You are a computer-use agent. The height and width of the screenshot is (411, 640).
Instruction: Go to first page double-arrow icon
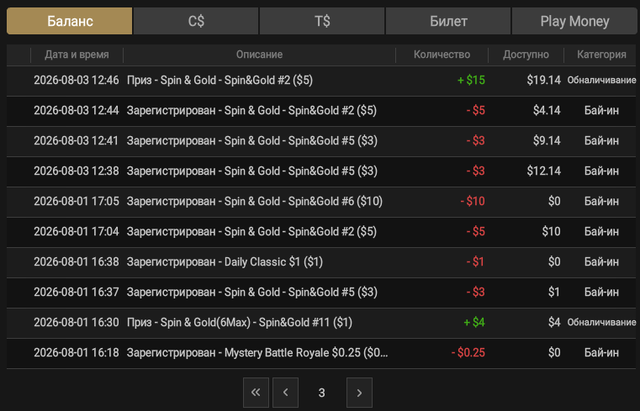[x=256, y=393]
